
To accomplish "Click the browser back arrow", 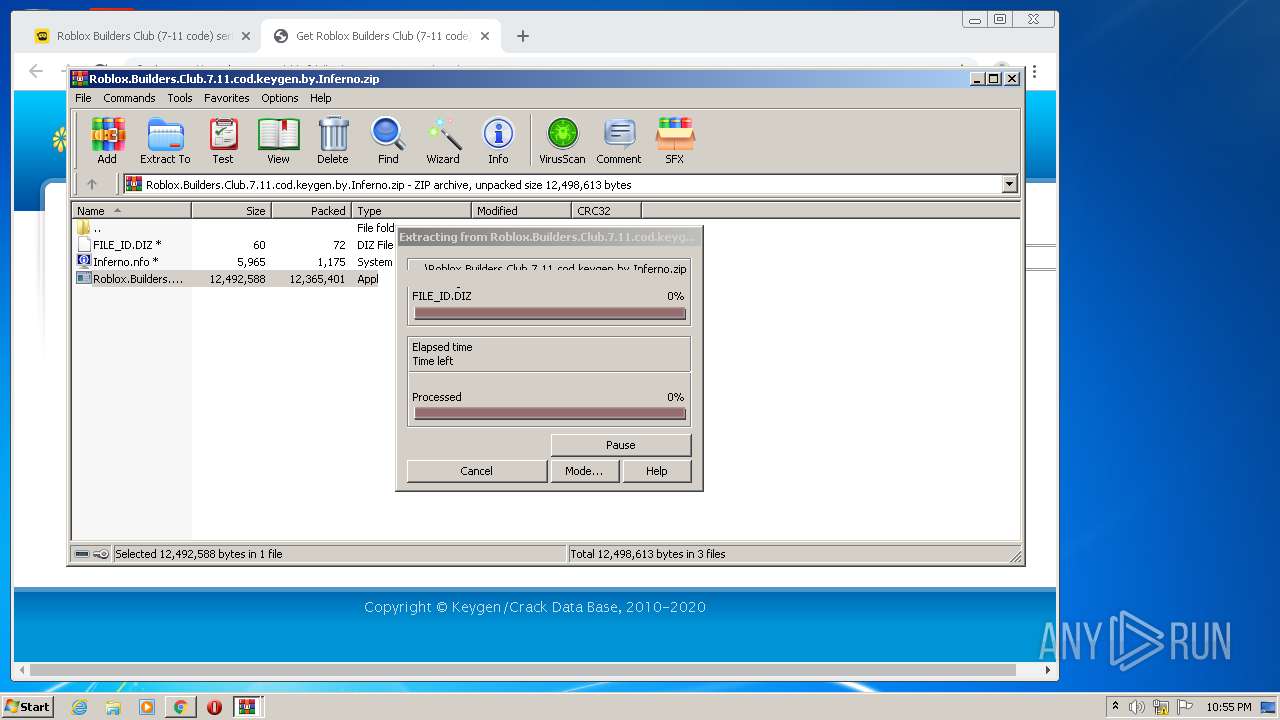I will pos(36,71).
